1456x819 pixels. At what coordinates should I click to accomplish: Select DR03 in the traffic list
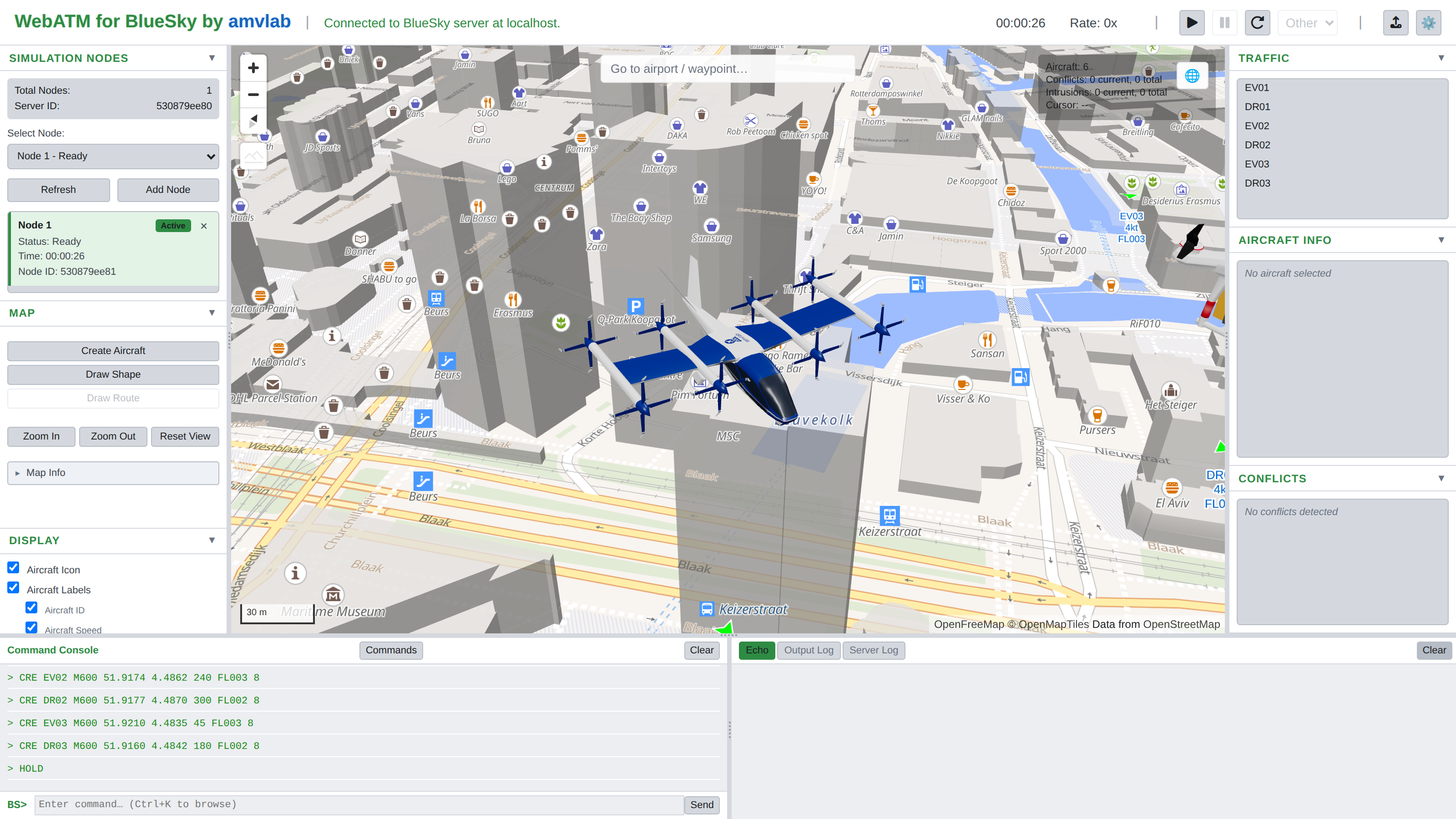pos(1342,183)
